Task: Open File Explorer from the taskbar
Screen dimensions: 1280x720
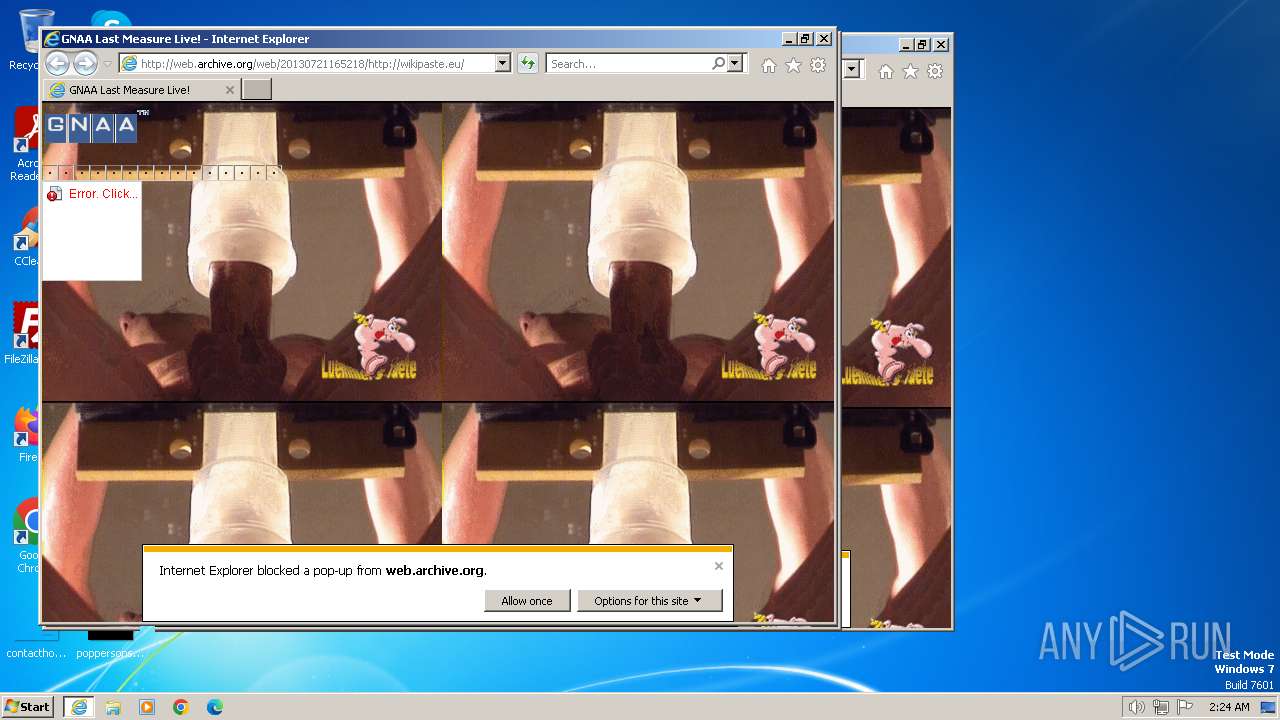Action: tap(113, 707)
